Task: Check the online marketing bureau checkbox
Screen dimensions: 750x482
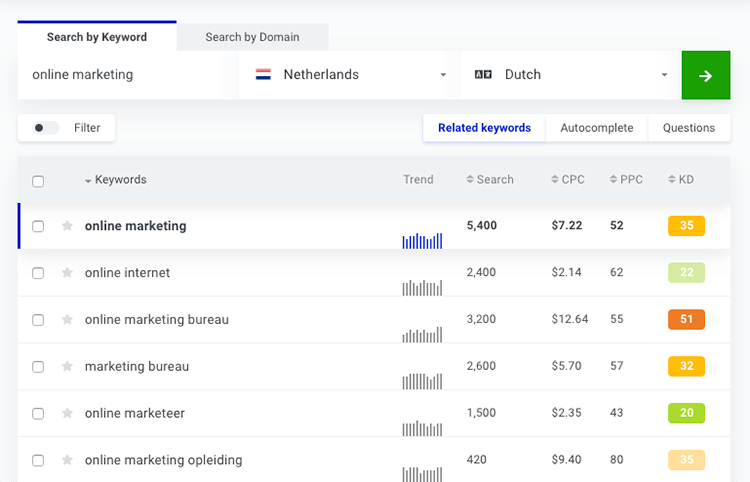Action: [x=38, y=320]
